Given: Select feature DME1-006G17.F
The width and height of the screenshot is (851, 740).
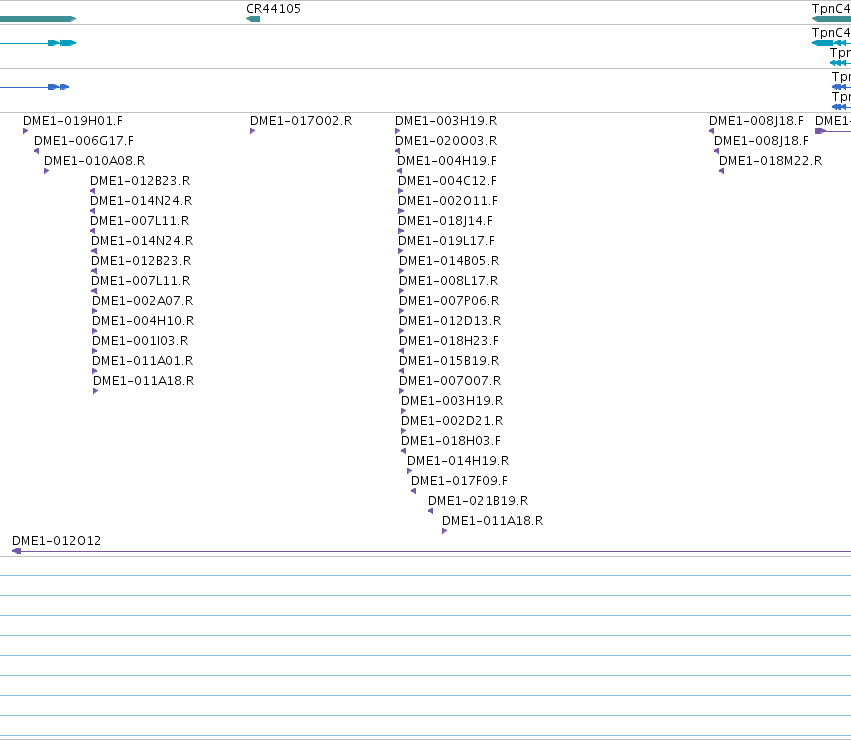Looking at the screenshot, I should pyautogui.click(x=84, y=141).
